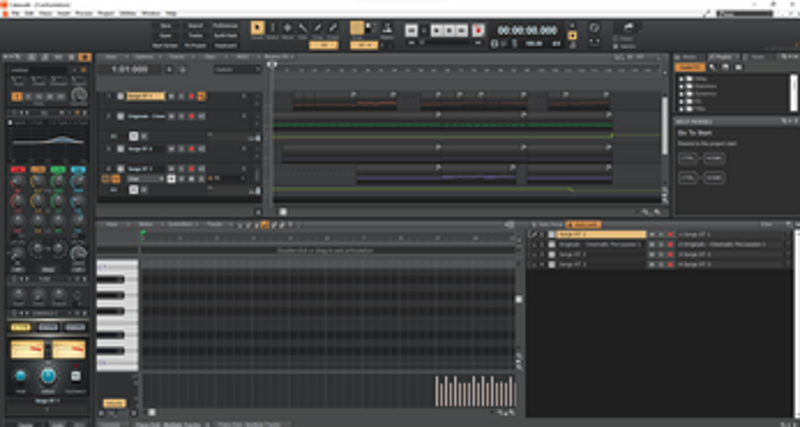Switch to the Notes browser tab
800x427 pixels.
[x=758, y=57]
